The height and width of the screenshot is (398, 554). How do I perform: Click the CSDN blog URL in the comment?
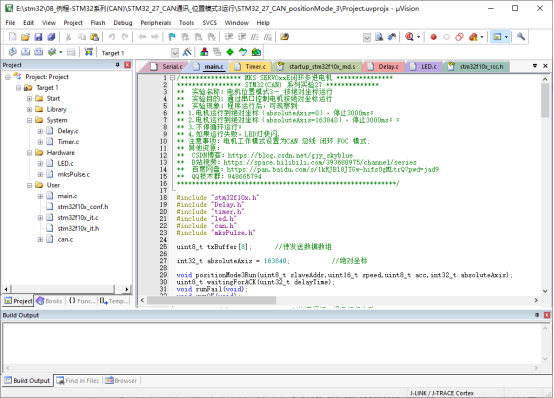290,155
